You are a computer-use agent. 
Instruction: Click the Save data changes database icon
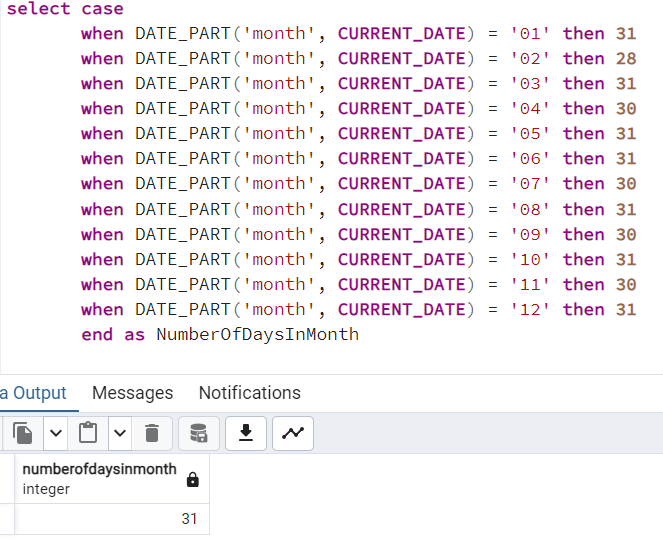(199, 433)
